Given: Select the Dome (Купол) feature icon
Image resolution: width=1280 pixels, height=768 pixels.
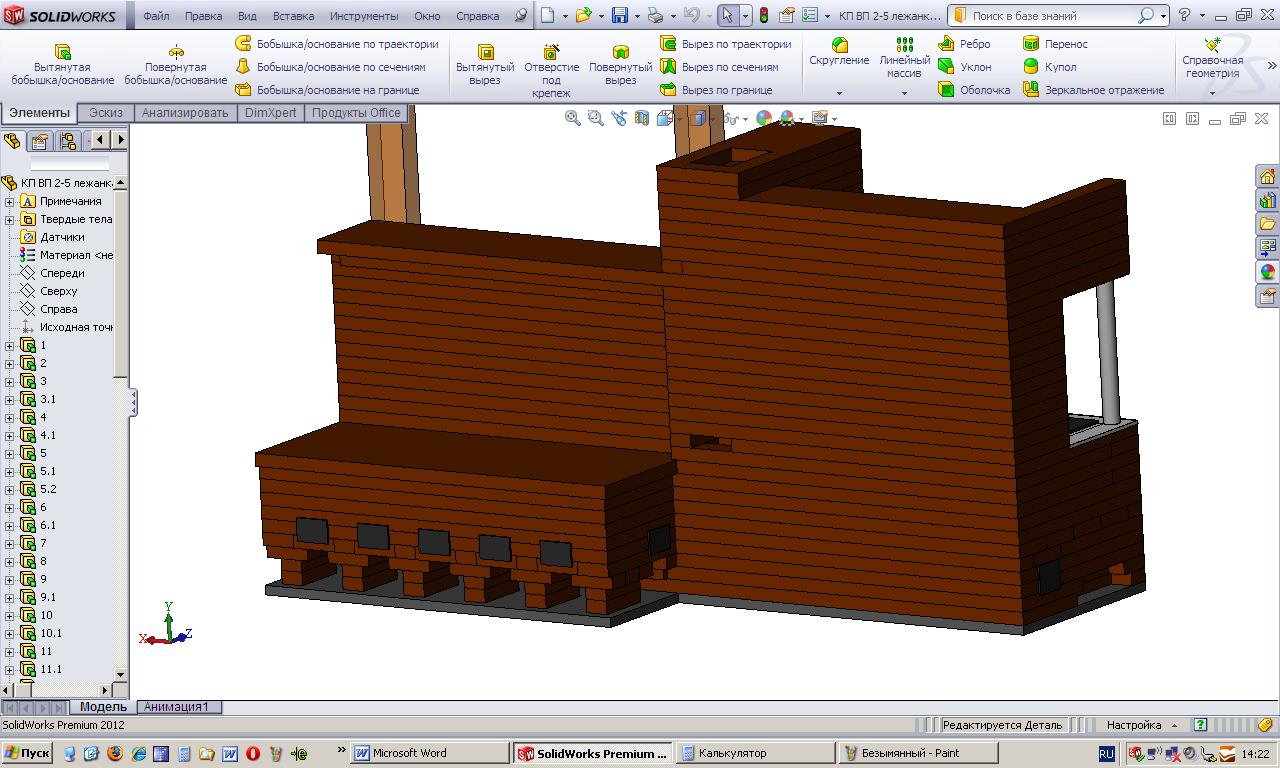Looking at the screenshot, I should (x=1031, y=67).
